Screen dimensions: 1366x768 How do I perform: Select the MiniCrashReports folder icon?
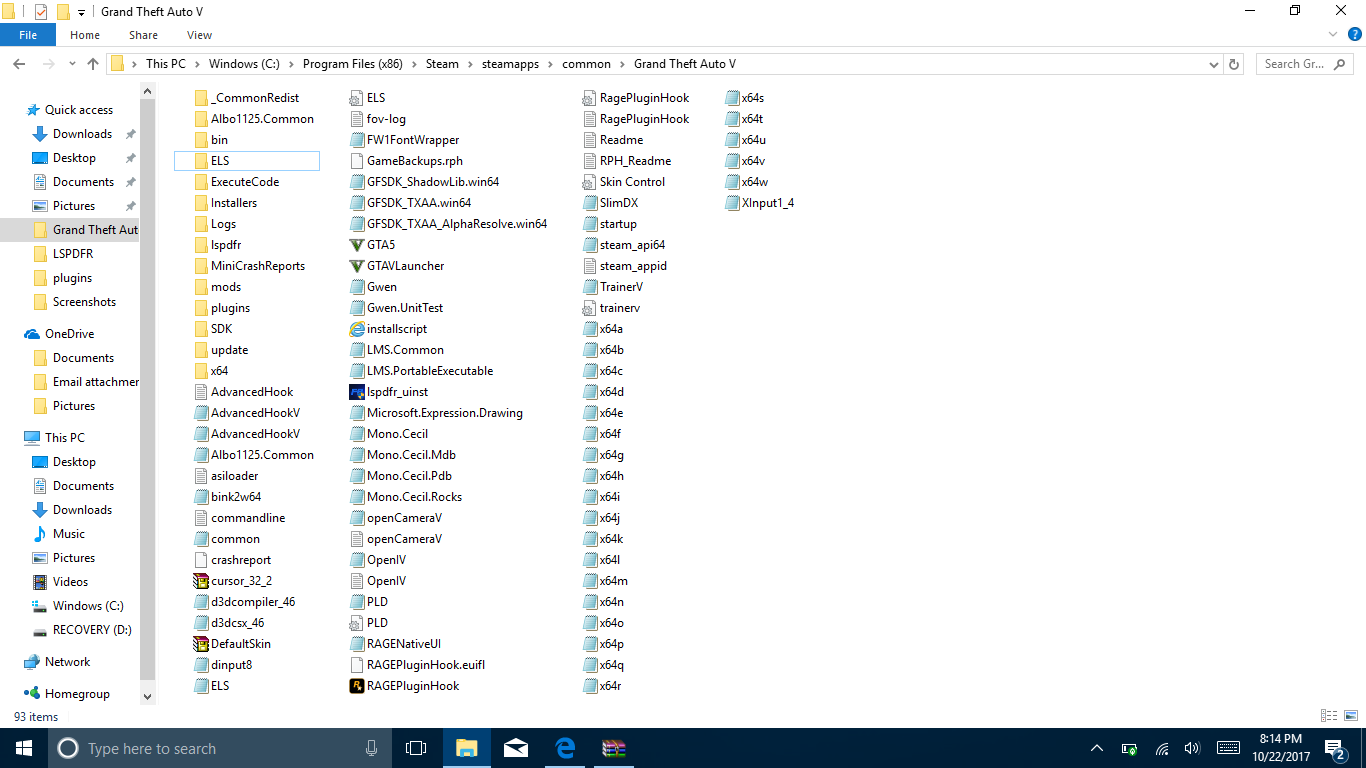(x=201, y=266)
